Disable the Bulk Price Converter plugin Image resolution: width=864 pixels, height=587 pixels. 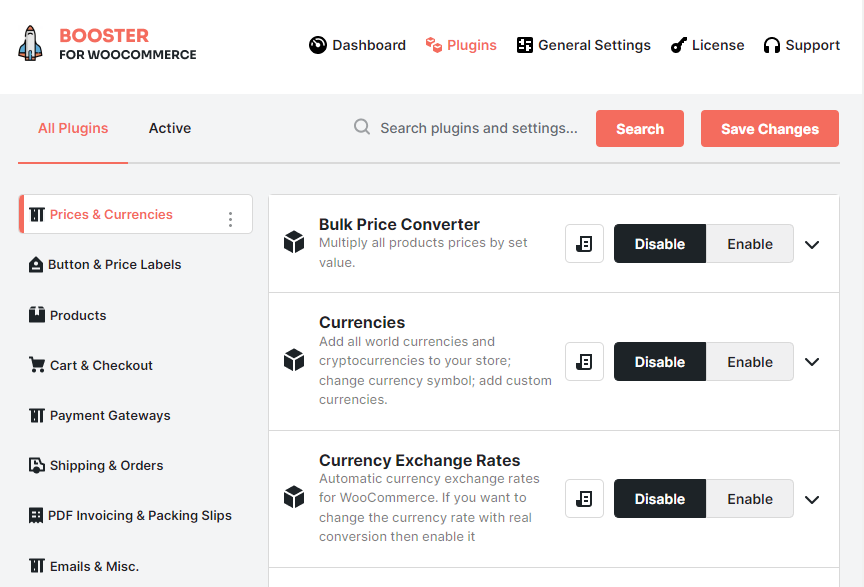[660, 244]
